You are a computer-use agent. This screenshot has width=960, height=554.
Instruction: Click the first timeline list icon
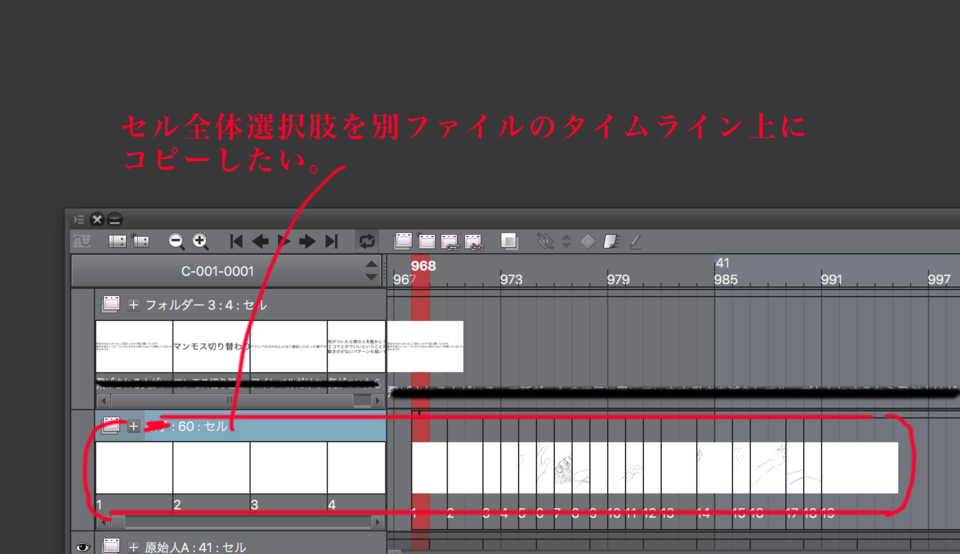coord(117,241)
